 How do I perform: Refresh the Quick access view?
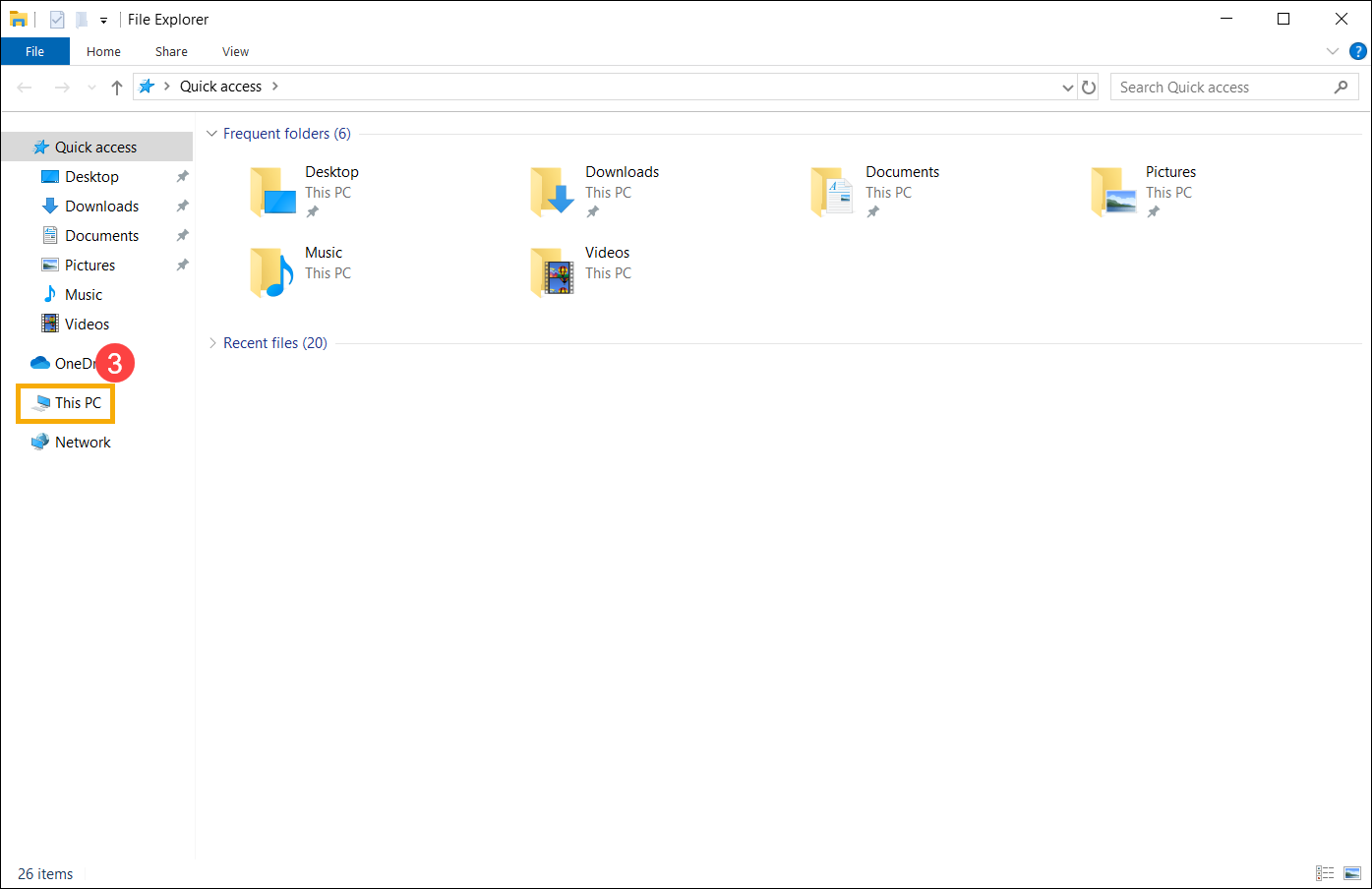pos(1089,88)
